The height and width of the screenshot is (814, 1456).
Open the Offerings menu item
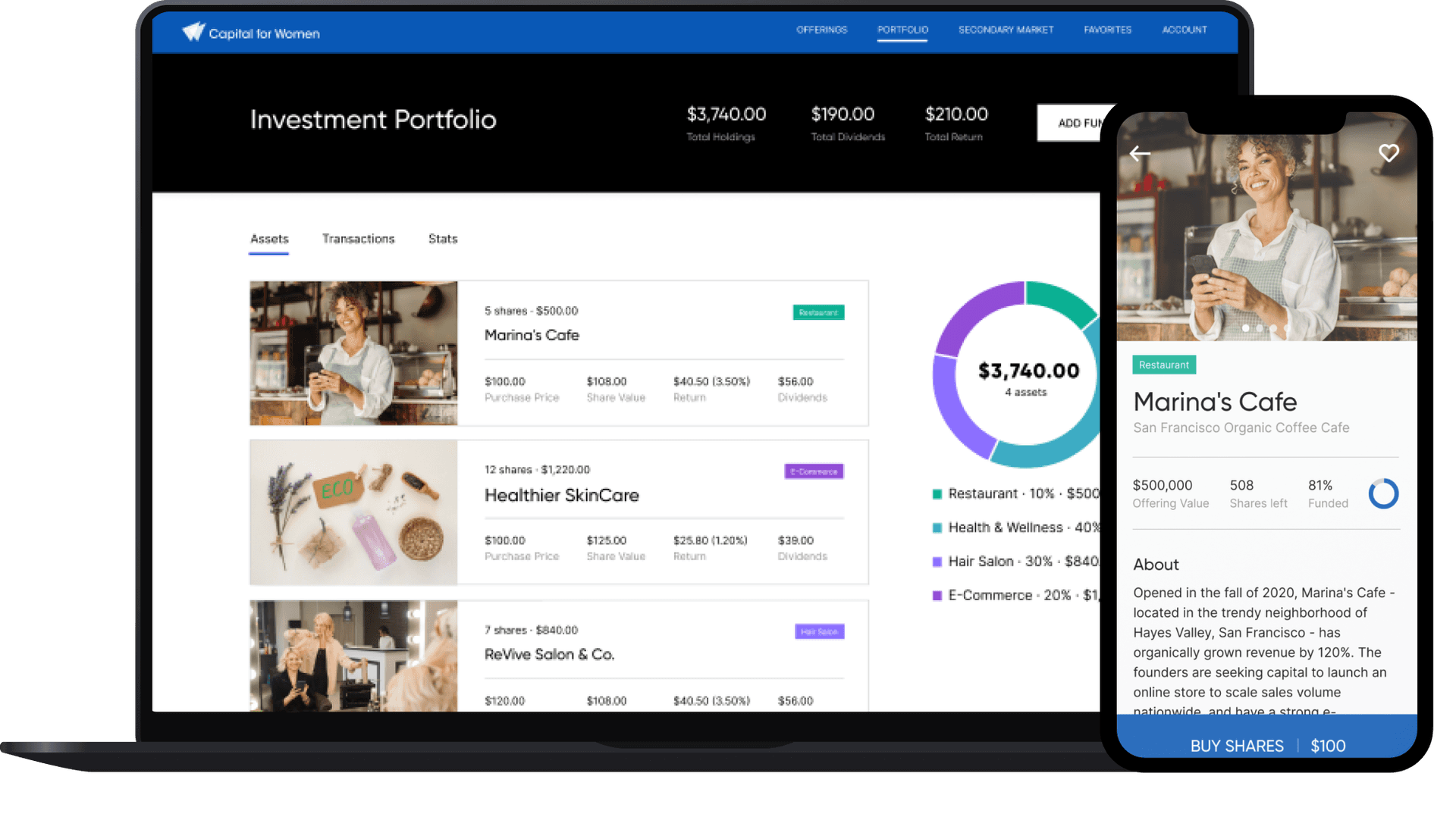click(x=821, y=30)
